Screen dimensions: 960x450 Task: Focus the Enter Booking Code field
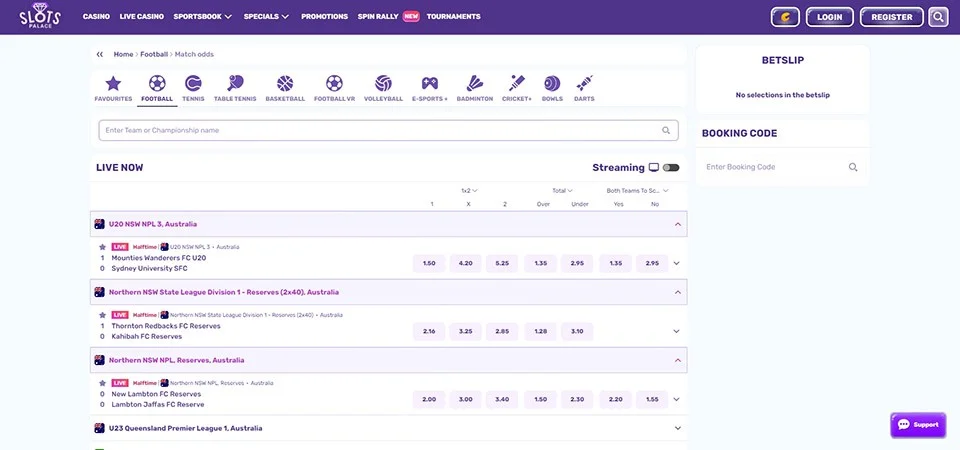point(782,167)
